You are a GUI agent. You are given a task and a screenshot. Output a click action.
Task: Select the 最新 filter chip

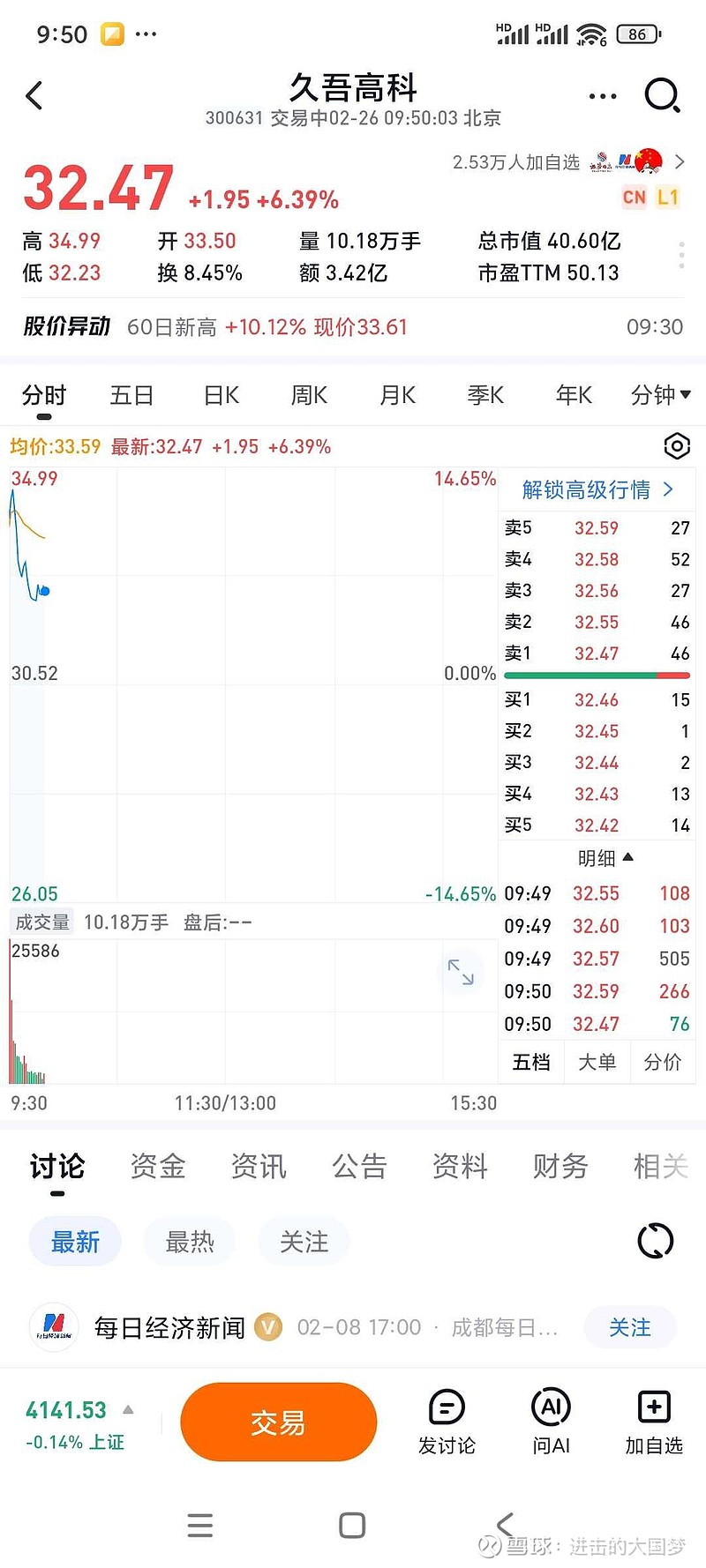[75, 1242]
